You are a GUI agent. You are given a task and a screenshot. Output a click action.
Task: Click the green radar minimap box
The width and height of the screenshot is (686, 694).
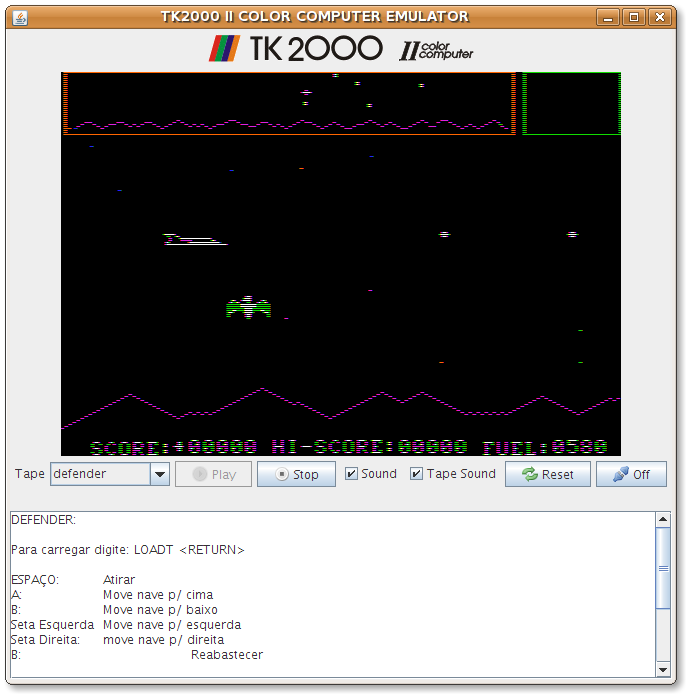tap(571, 104)
